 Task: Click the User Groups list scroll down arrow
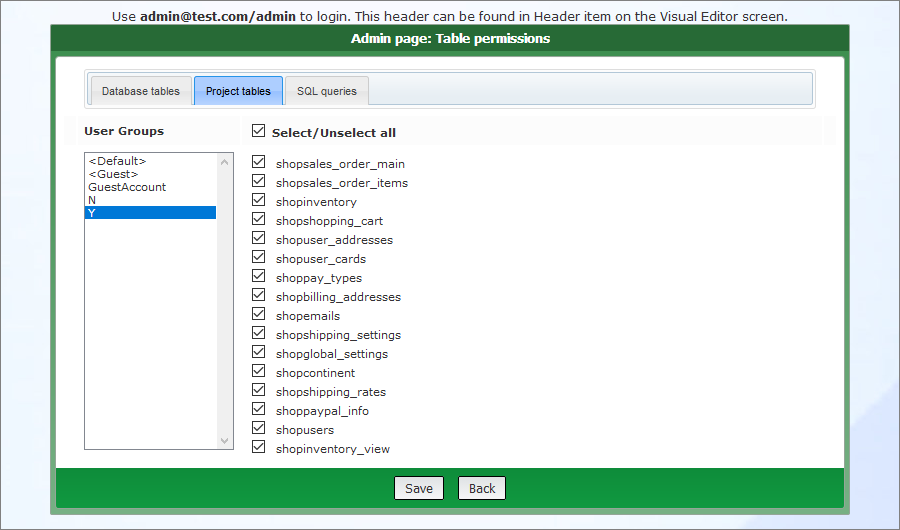coord(224,440)
